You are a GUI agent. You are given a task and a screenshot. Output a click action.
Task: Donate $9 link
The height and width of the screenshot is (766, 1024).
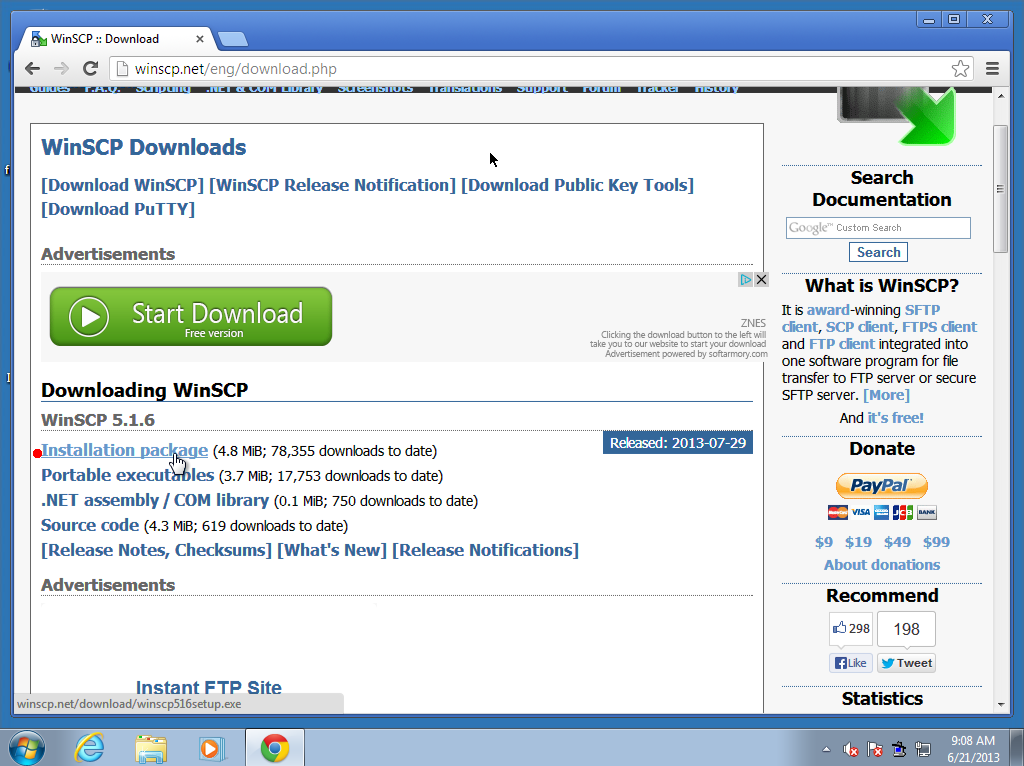pyautogui.click(x=824, y=542)
